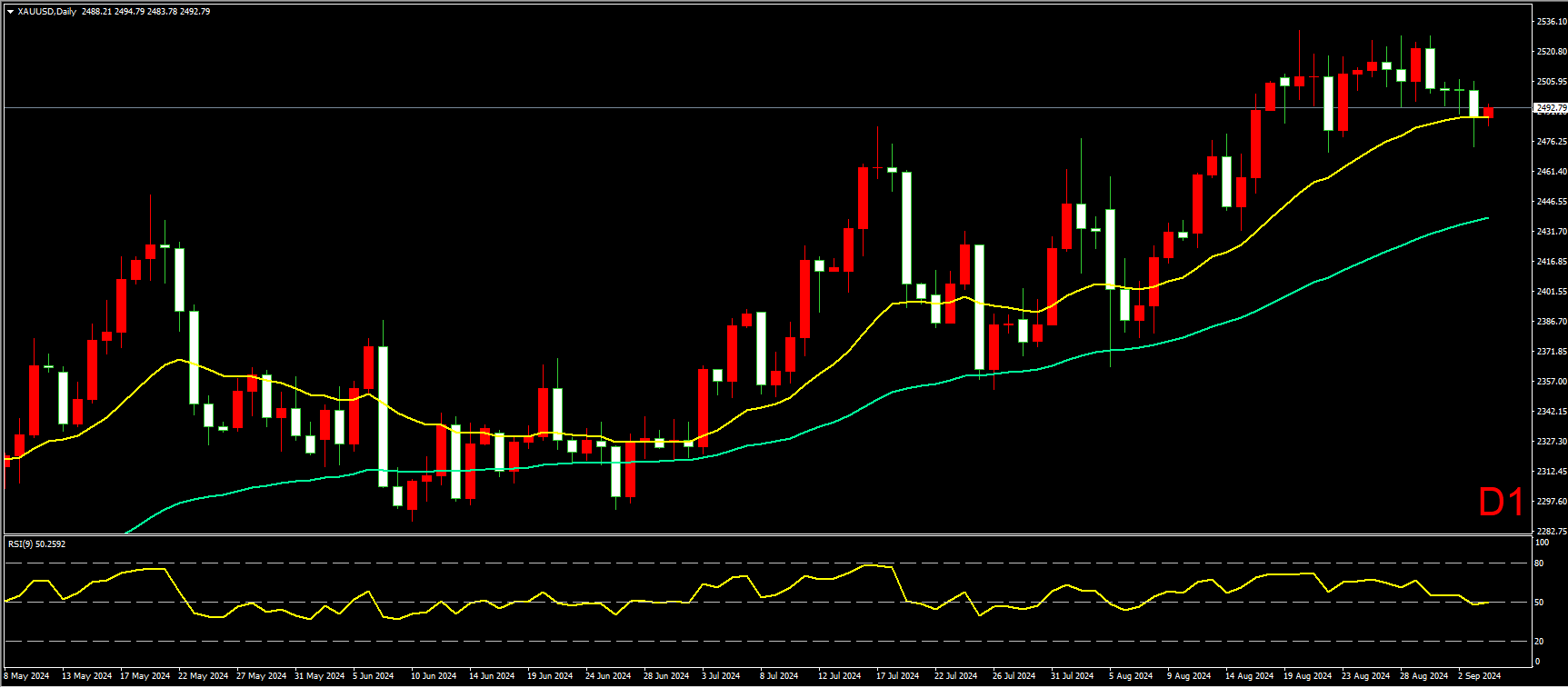Click price axis label 2282.75
This screenshot has height=688, width=1568.
[1552, 532]
